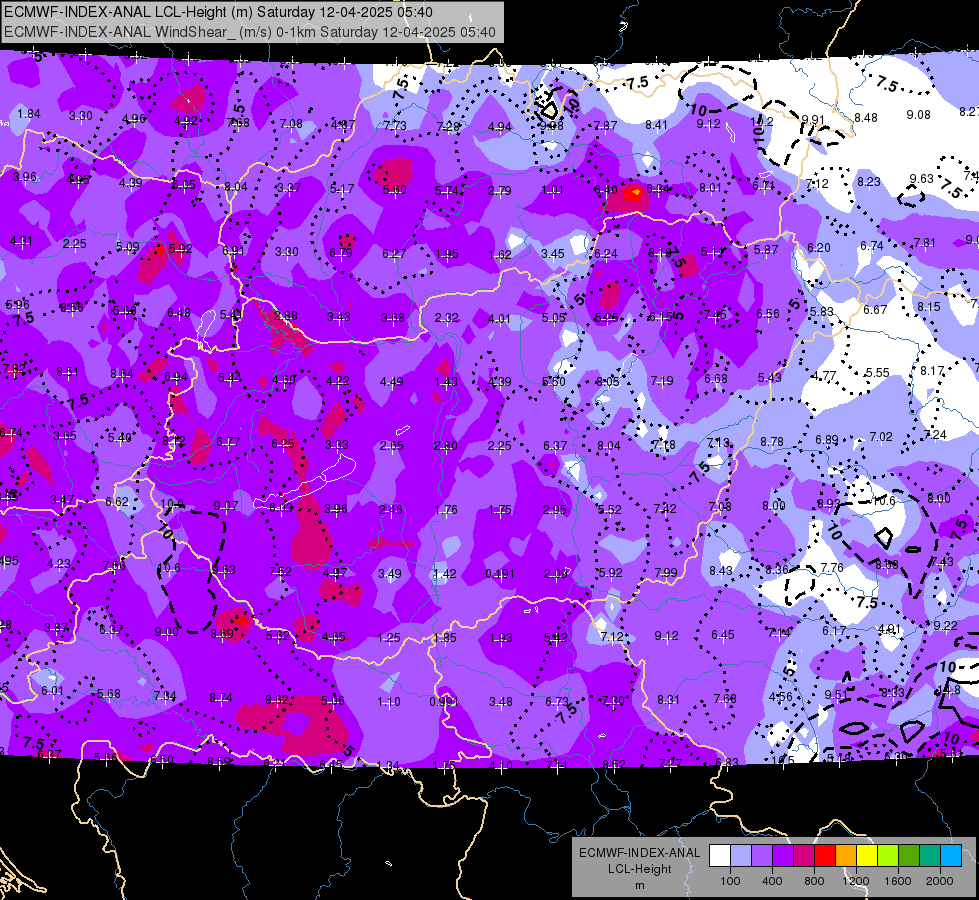The width and height of the screenshot is (979, 900).
Task: Click the grid value 1.84
Action: tap(29, 114)
